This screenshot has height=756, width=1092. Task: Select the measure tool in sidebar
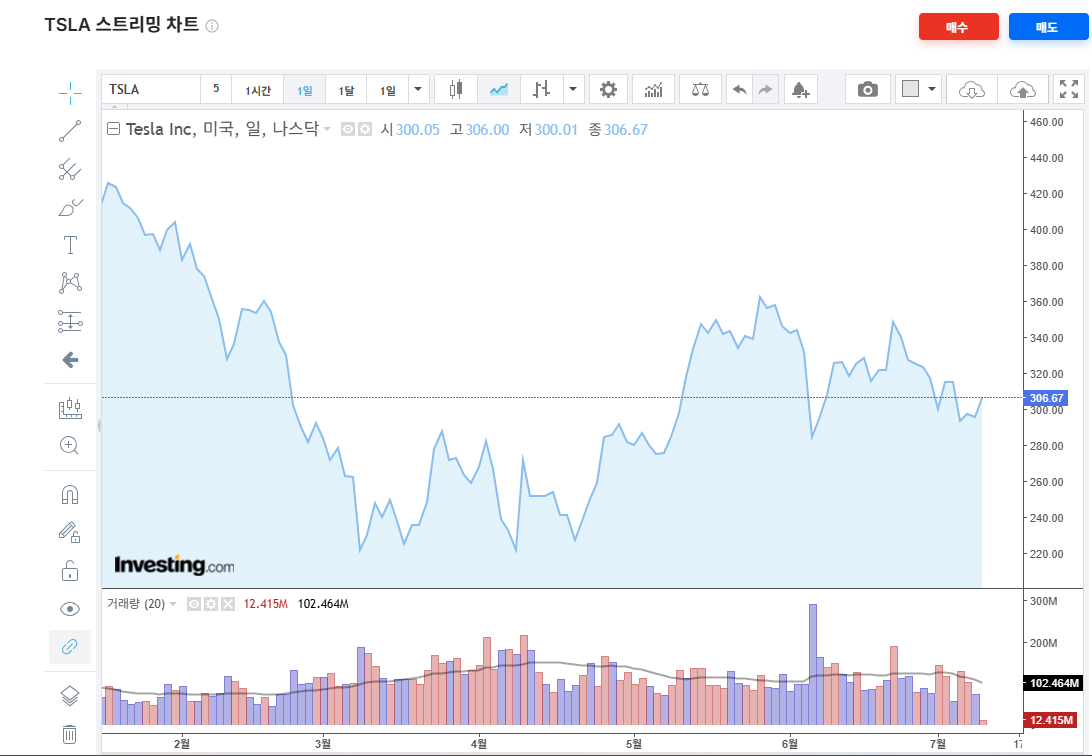[70, 408]
